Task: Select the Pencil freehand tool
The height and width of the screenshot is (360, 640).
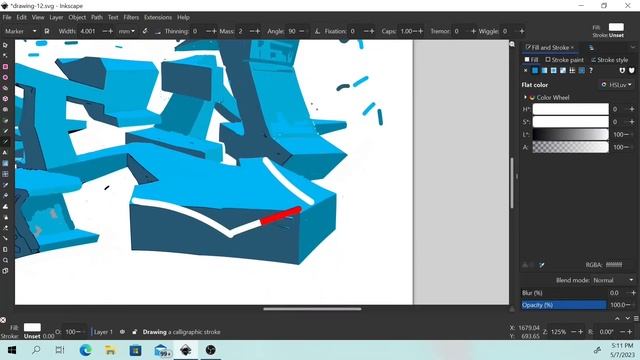Action: [5, 131]
